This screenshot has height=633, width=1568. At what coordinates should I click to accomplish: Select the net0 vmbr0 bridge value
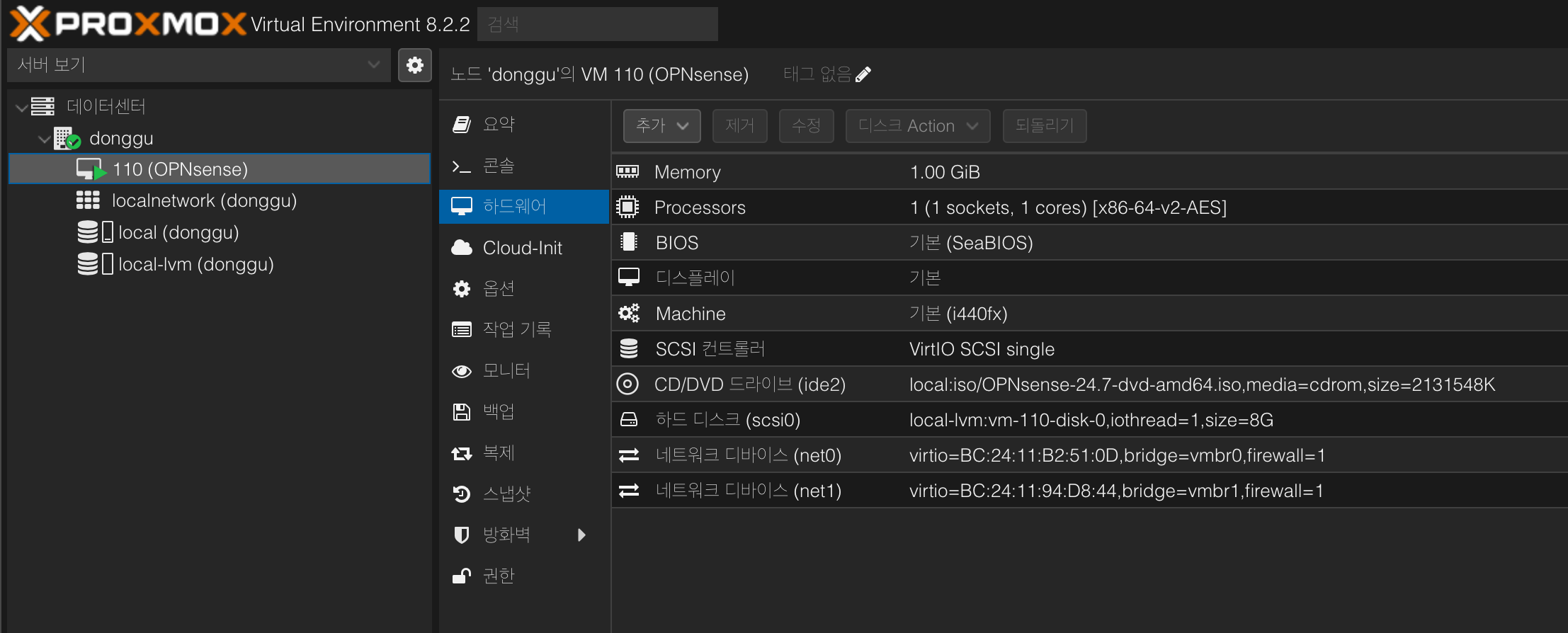coord(1117,455)
